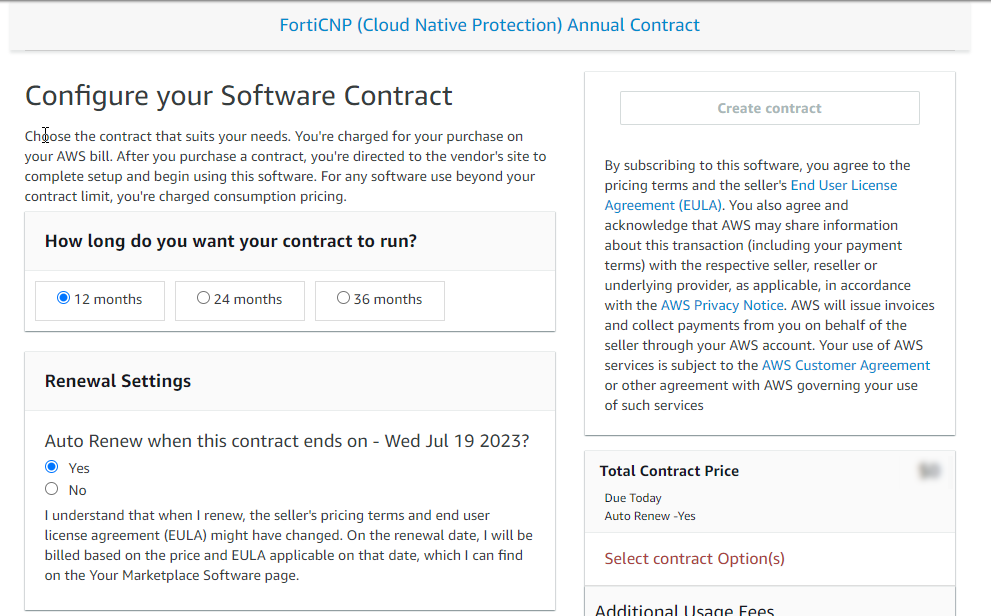
Task: Click the Renewal Settings section header
Action: coord(118,381)
